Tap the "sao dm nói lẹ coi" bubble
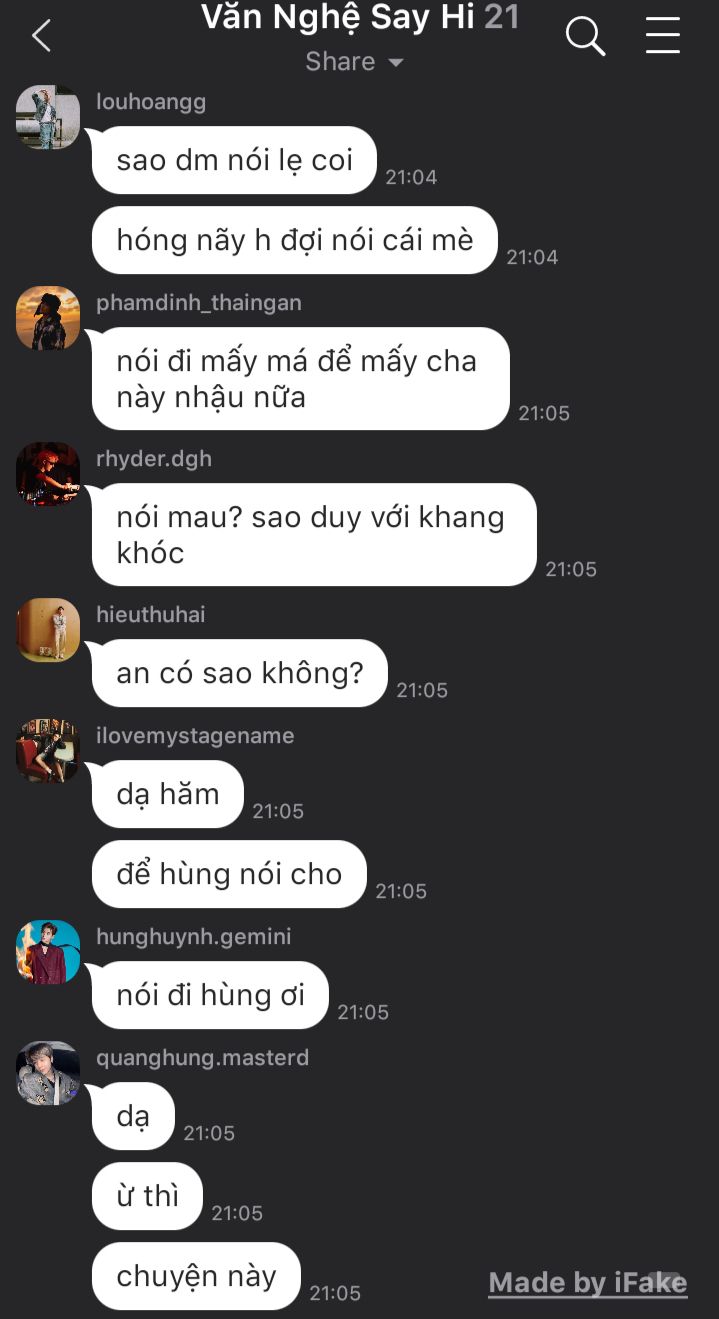This screenshot has height=1319, width=719. (x=234, y=160)
